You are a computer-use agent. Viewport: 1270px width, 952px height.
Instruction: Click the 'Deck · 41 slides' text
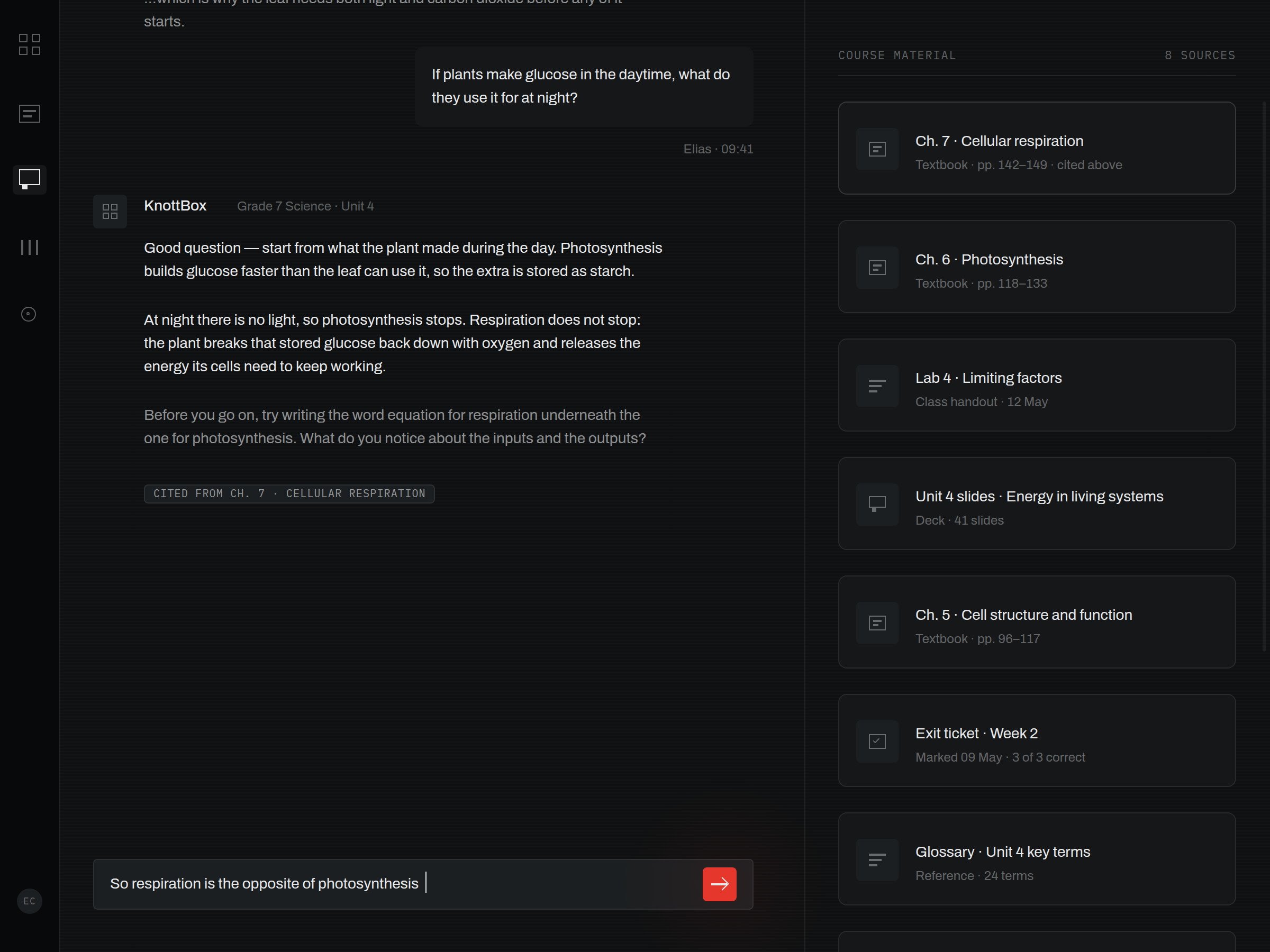pyautogui.click(x=959, y=520)
